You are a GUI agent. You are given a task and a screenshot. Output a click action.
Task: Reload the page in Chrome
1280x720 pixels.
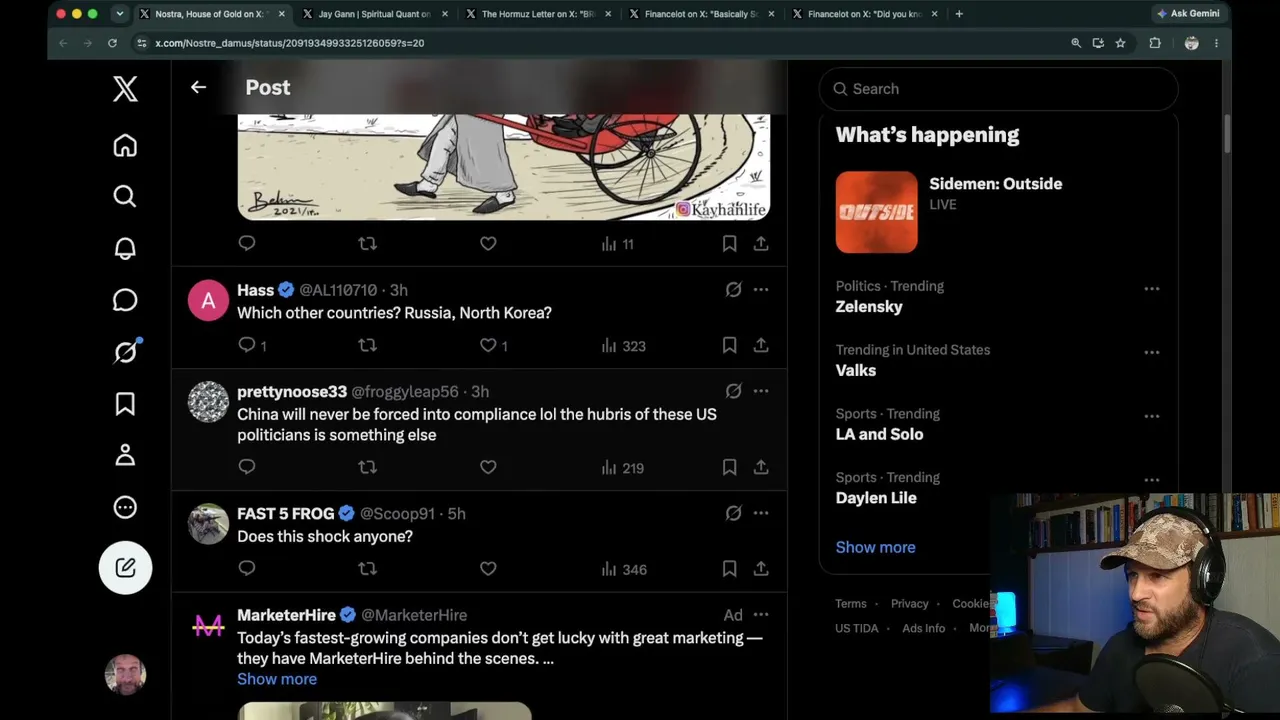(x=112, y=43)
